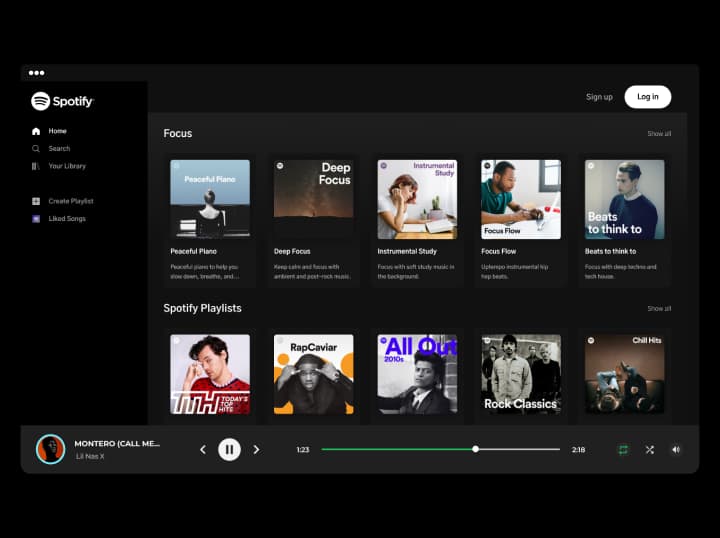The image size is (720, 538).
Task: Toggle the repeat mode icon
Action: [623, 450]
